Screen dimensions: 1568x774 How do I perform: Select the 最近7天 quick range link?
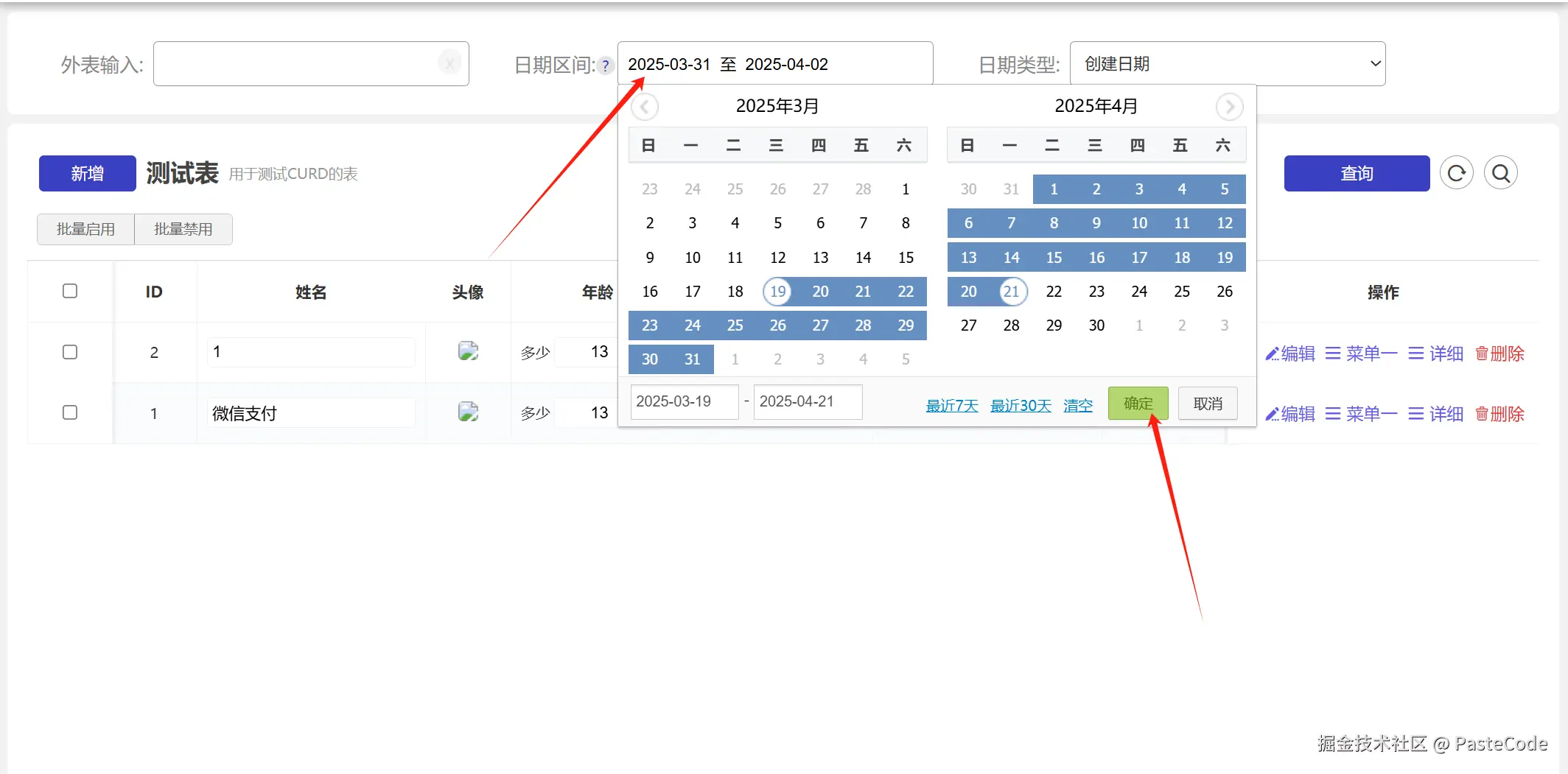[x=951, y=405]
